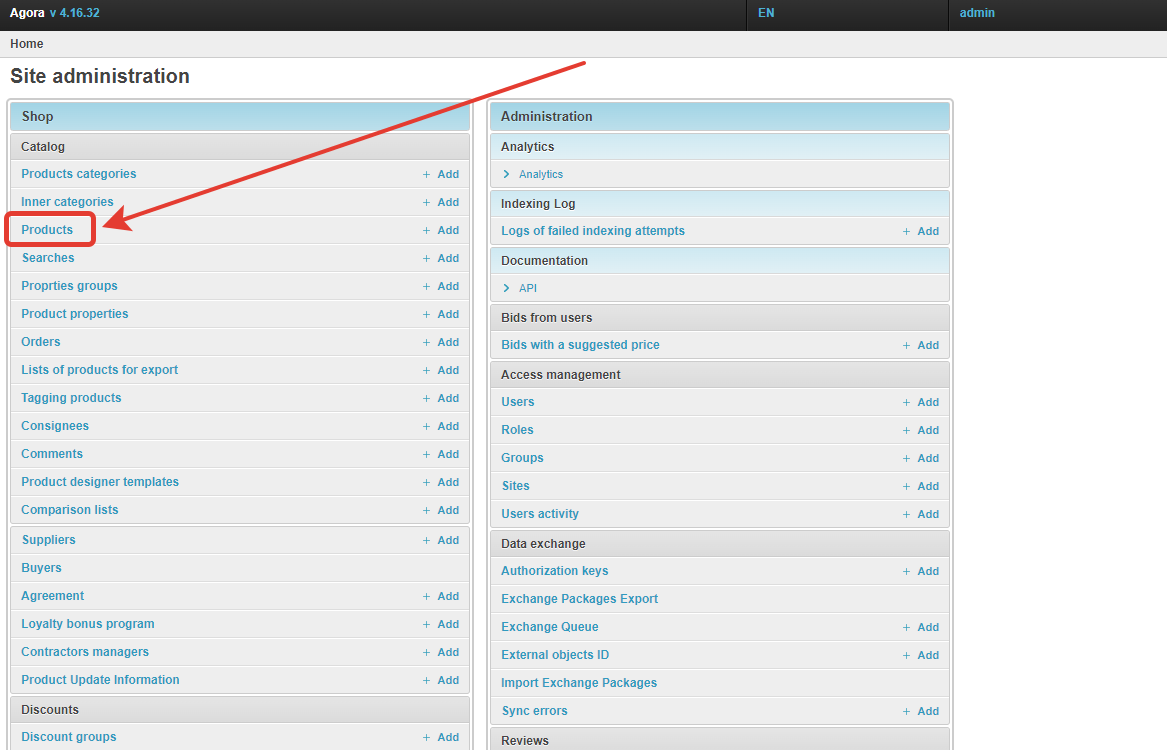Open the admin user menu
Viewport: 1167px width, 750px height.
point(977,13)
